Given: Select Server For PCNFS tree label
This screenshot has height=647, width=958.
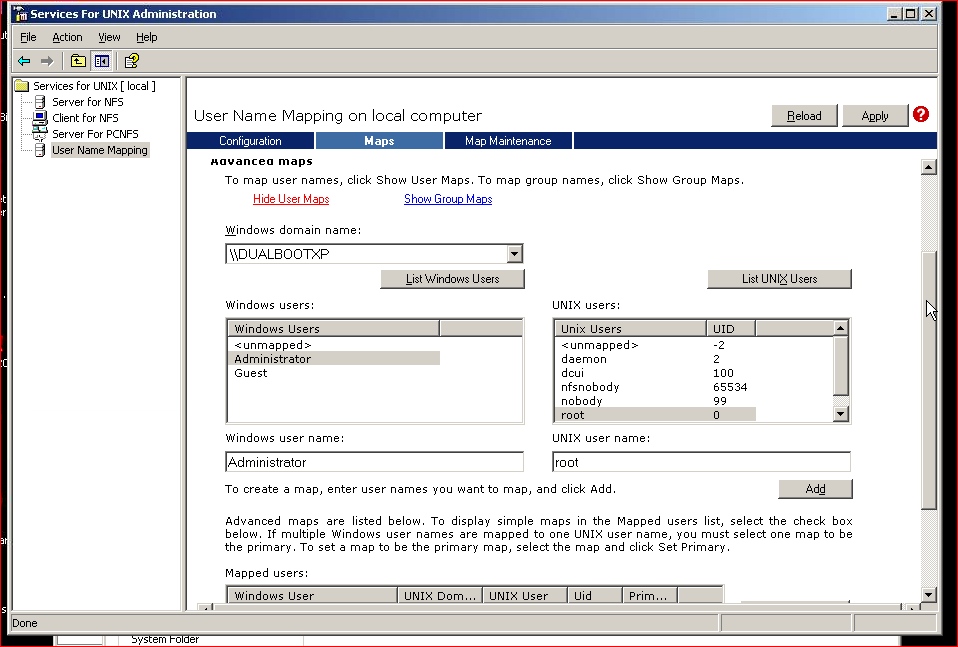Looking at the screenshot, I should (95, 134).
